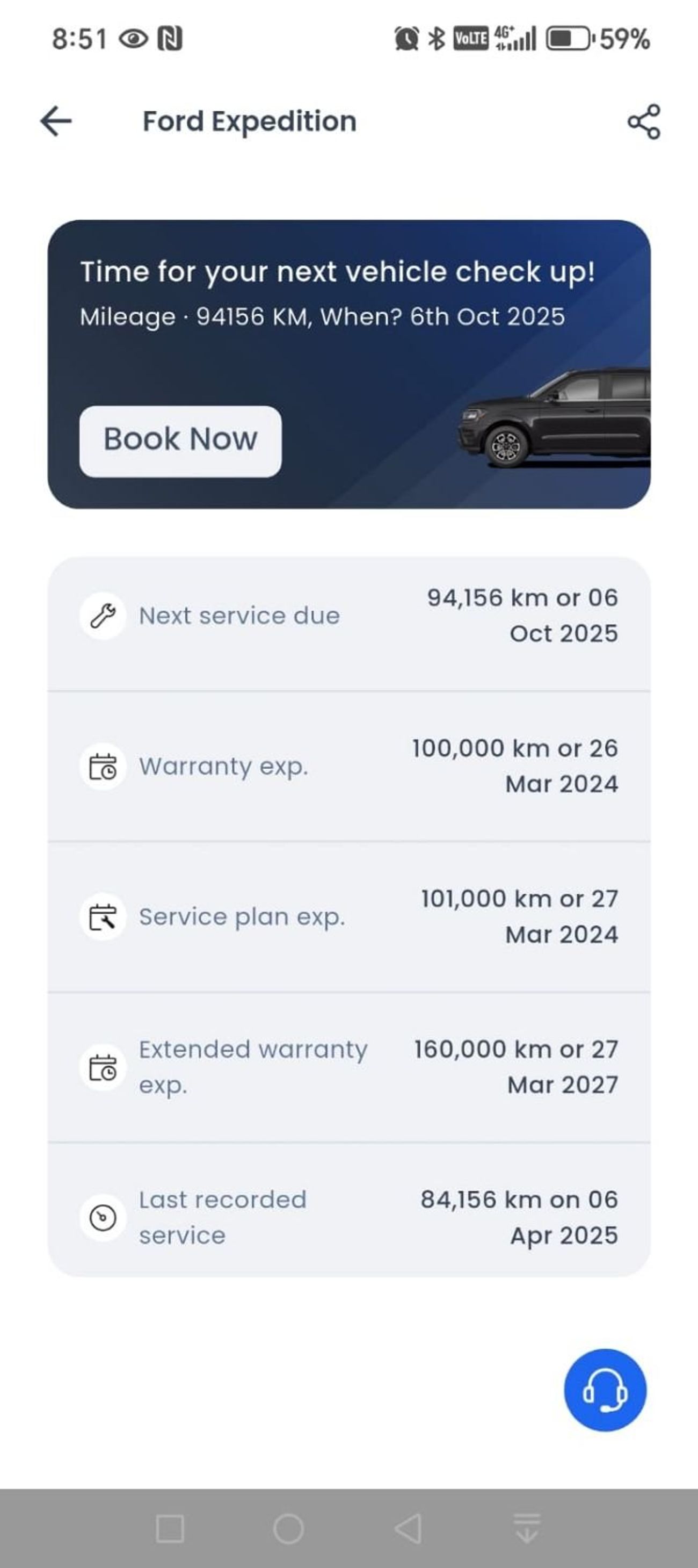Tap the 84,156 km last service value
The image size is (698, 1568).
(x=519, y=1217)
